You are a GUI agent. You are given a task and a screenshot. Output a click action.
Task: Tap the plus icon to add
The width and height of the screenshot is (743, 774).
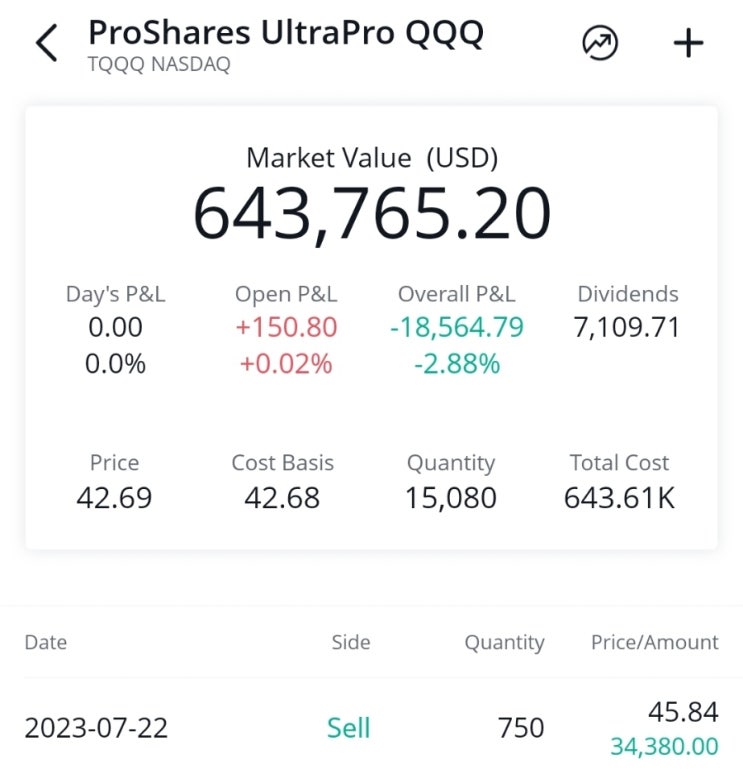688,43
